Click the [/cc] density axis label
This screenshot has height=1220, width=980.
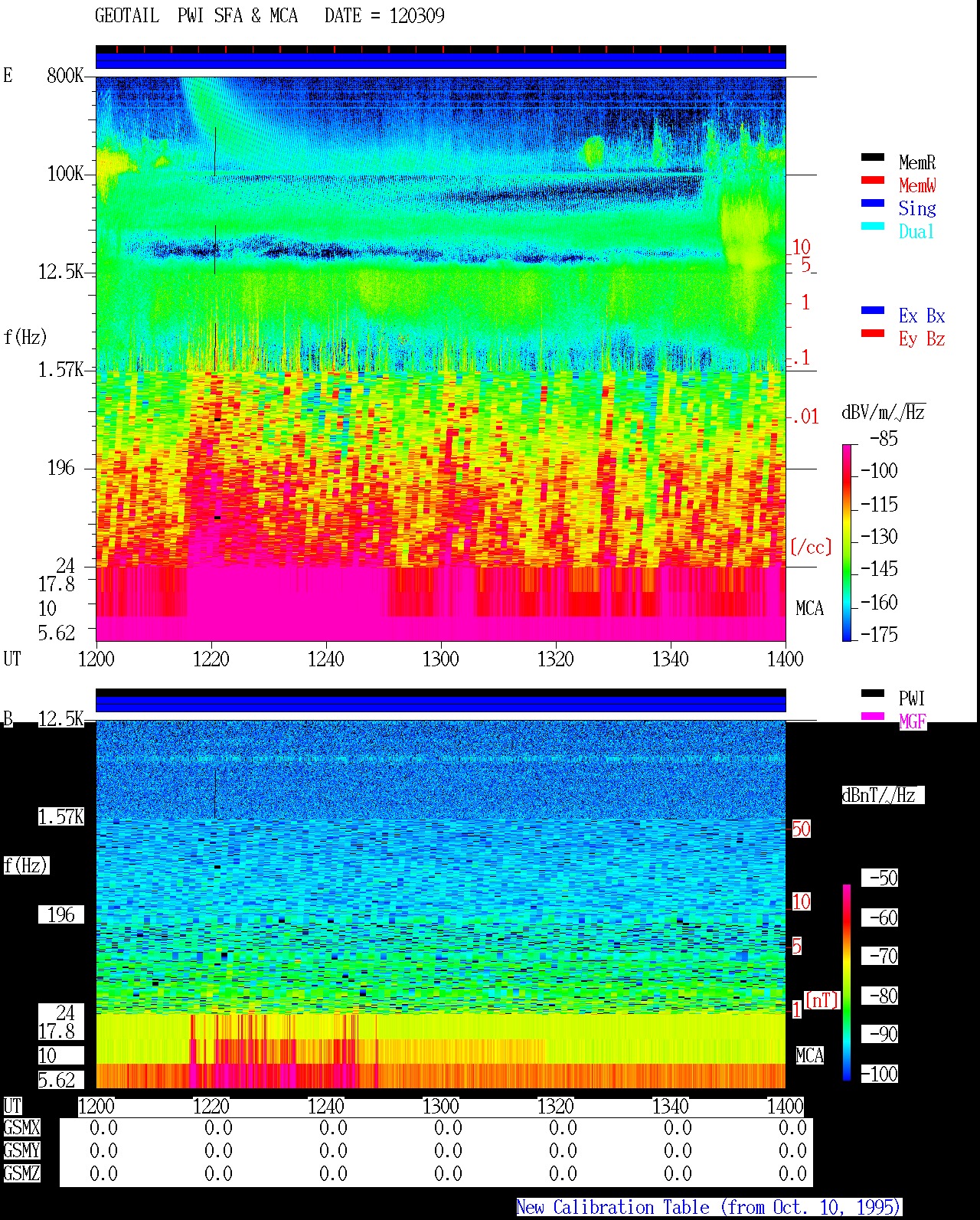point(811,548)
